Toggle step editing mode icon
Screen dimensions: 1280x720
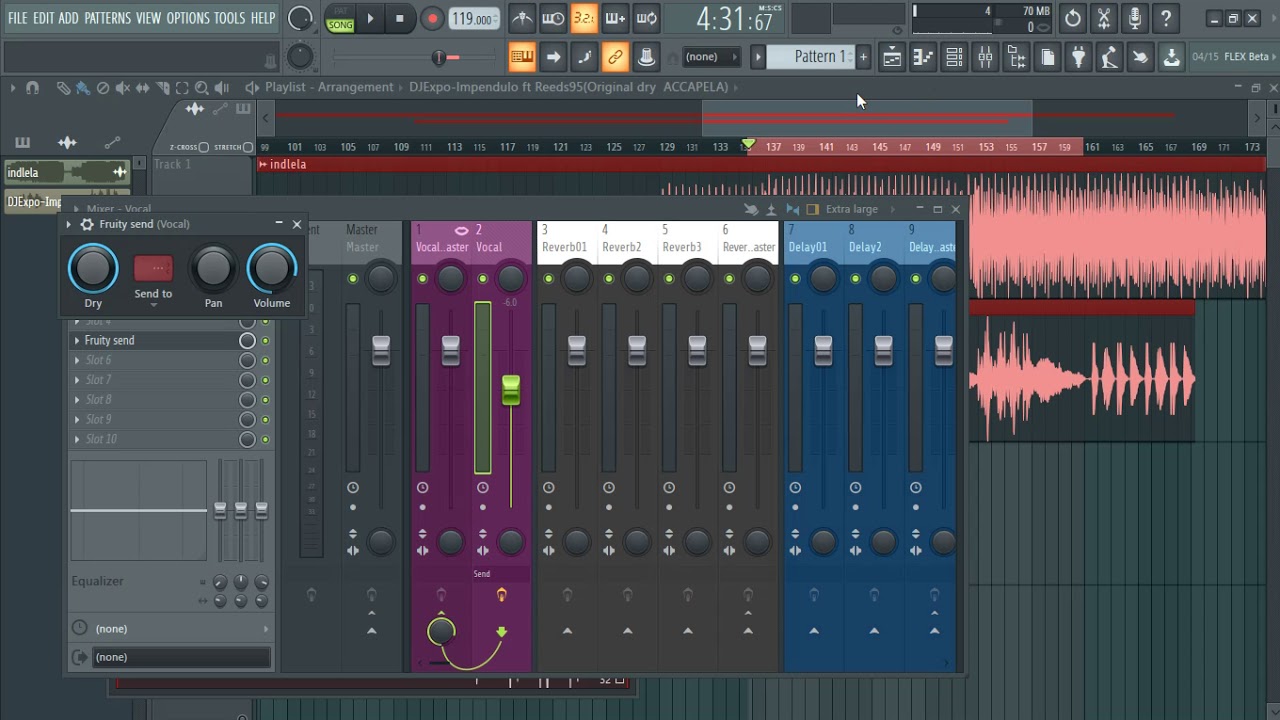pos(584,57)
